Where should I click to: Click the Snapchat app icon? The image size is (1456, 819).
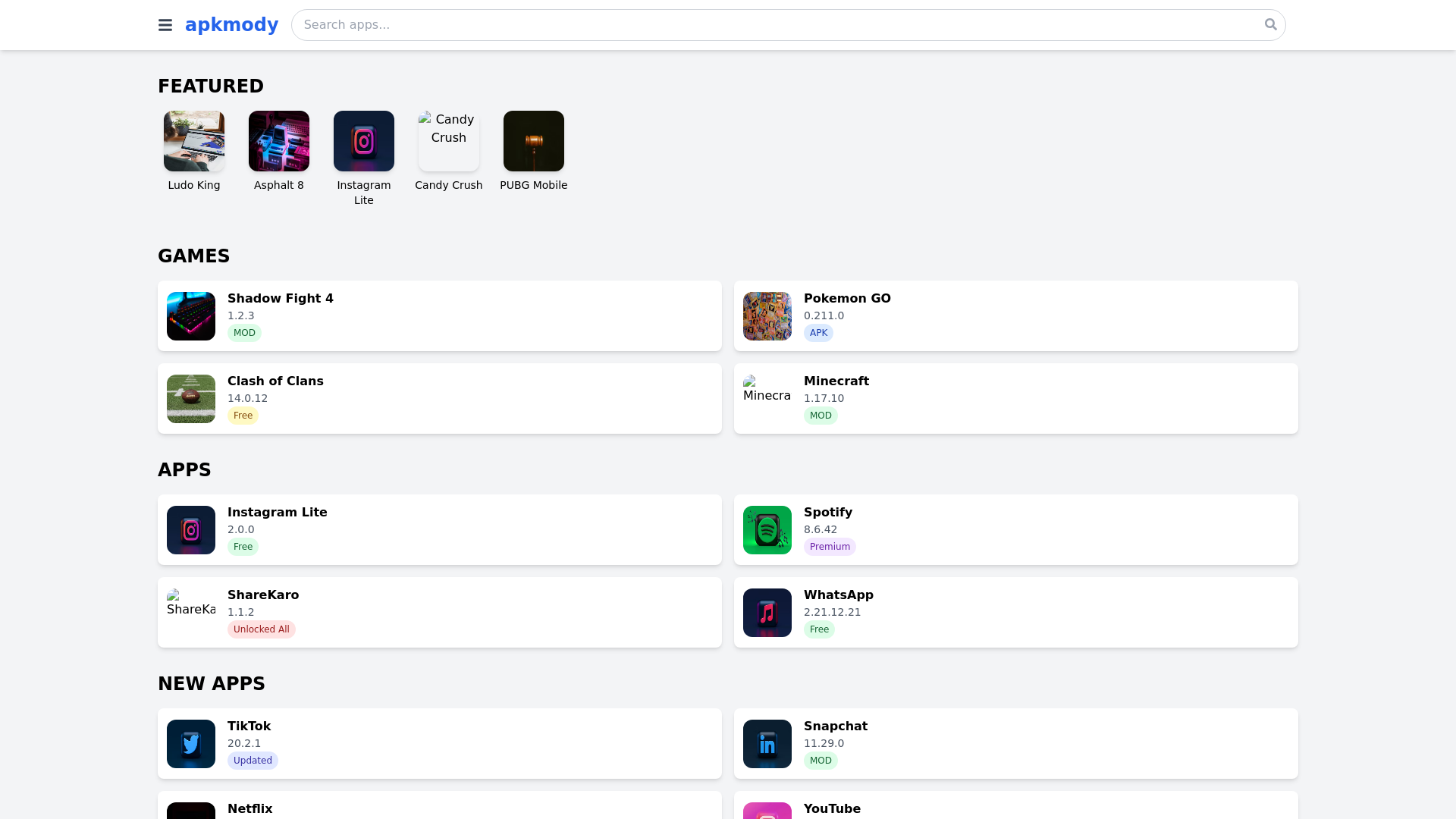point(767,744)
